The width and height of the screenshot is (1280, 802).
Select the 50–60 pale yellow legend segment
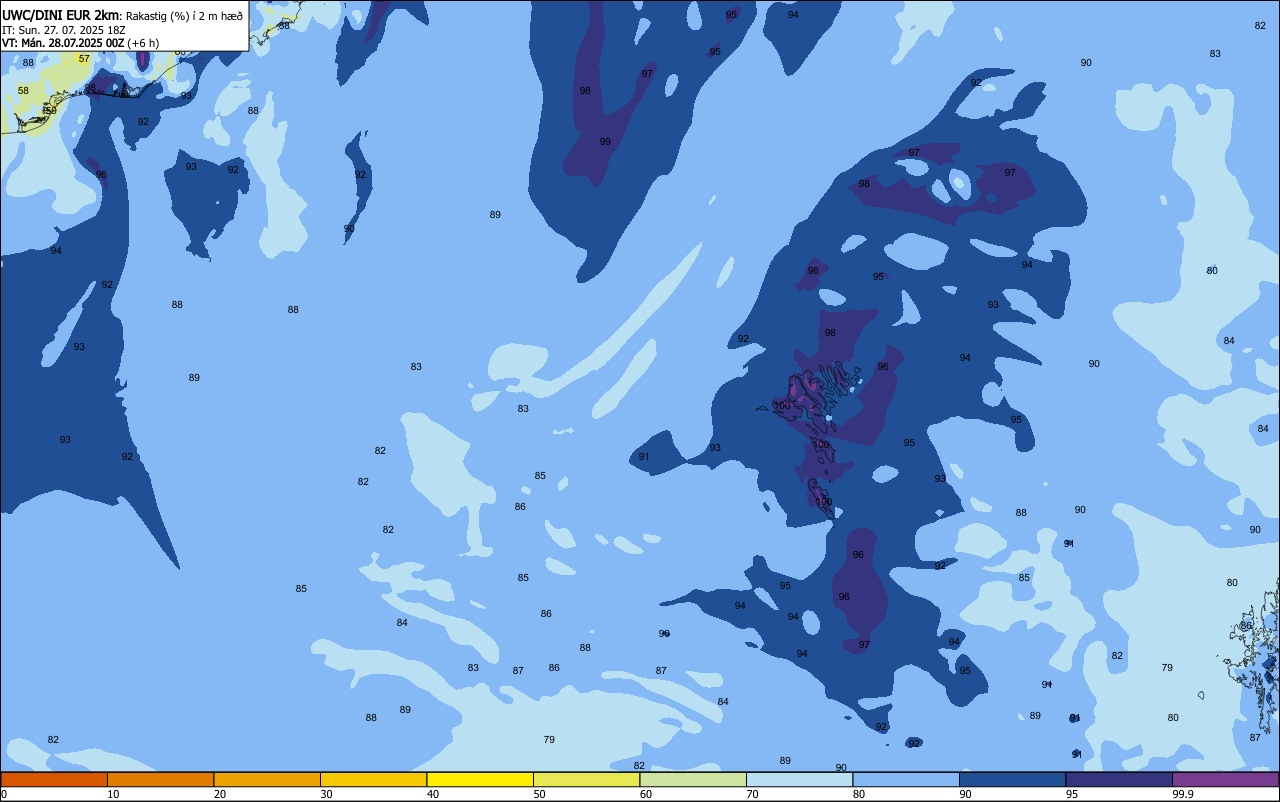(x=586, y=779)
